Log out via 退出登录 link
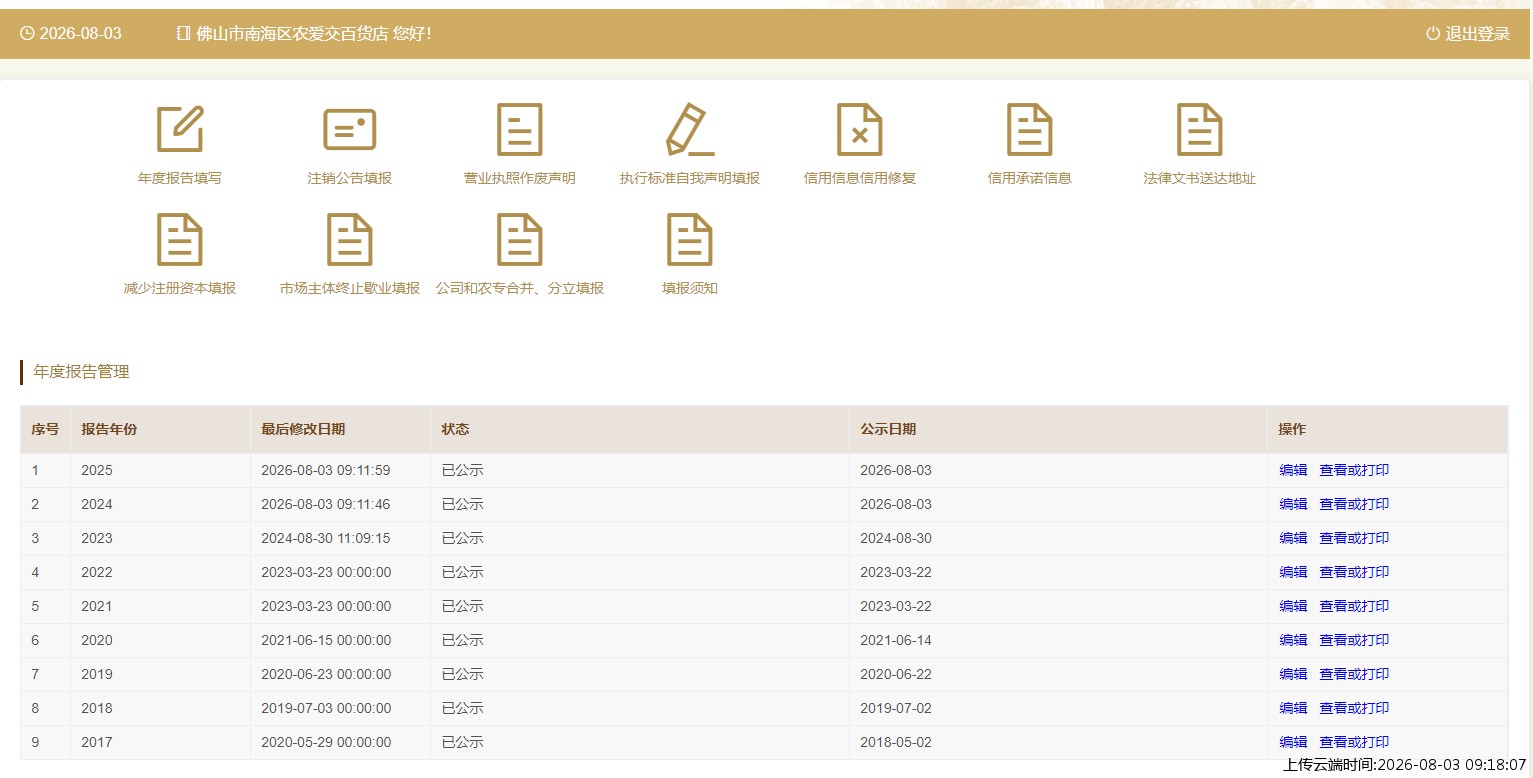The image size is (1533, 778). click(x=1477, y=33)
